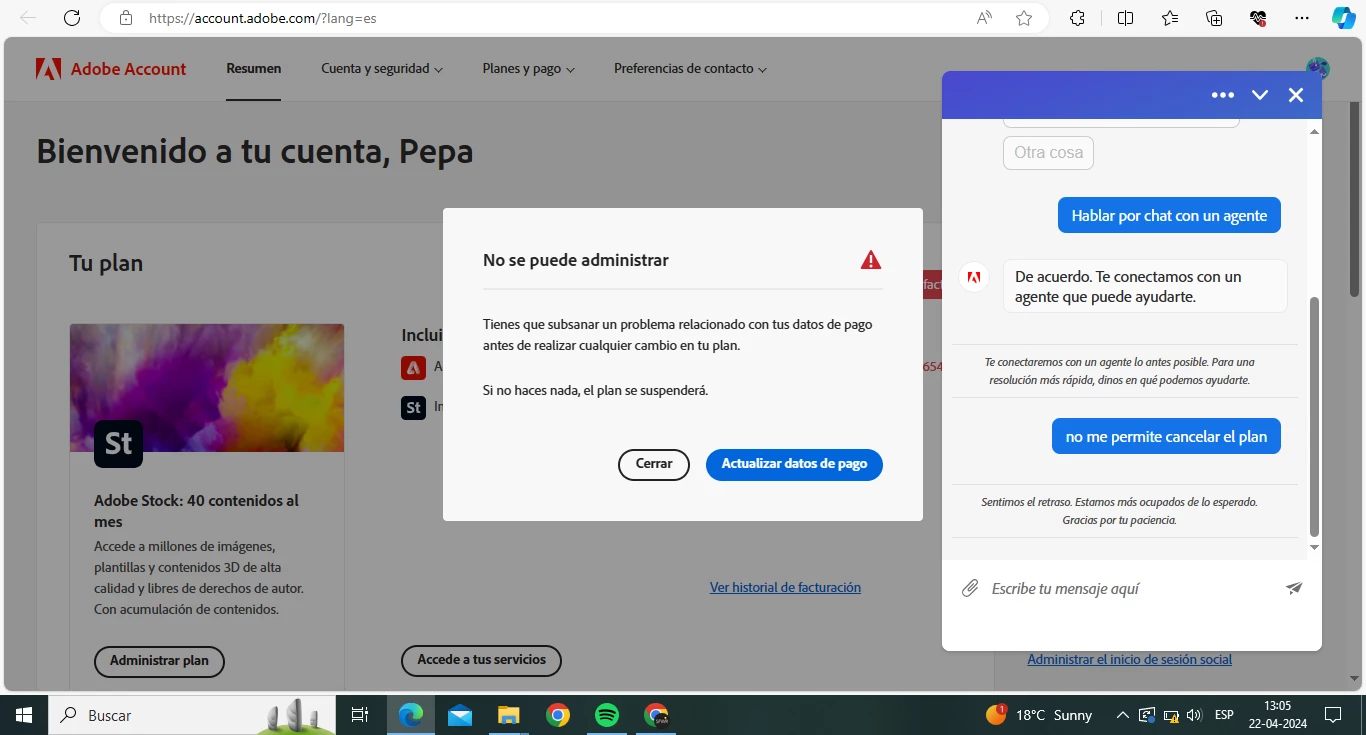This screenshot has width=1366, height=735.
Task: Click the browser back arrow
Action: click(x=28, y=18)
